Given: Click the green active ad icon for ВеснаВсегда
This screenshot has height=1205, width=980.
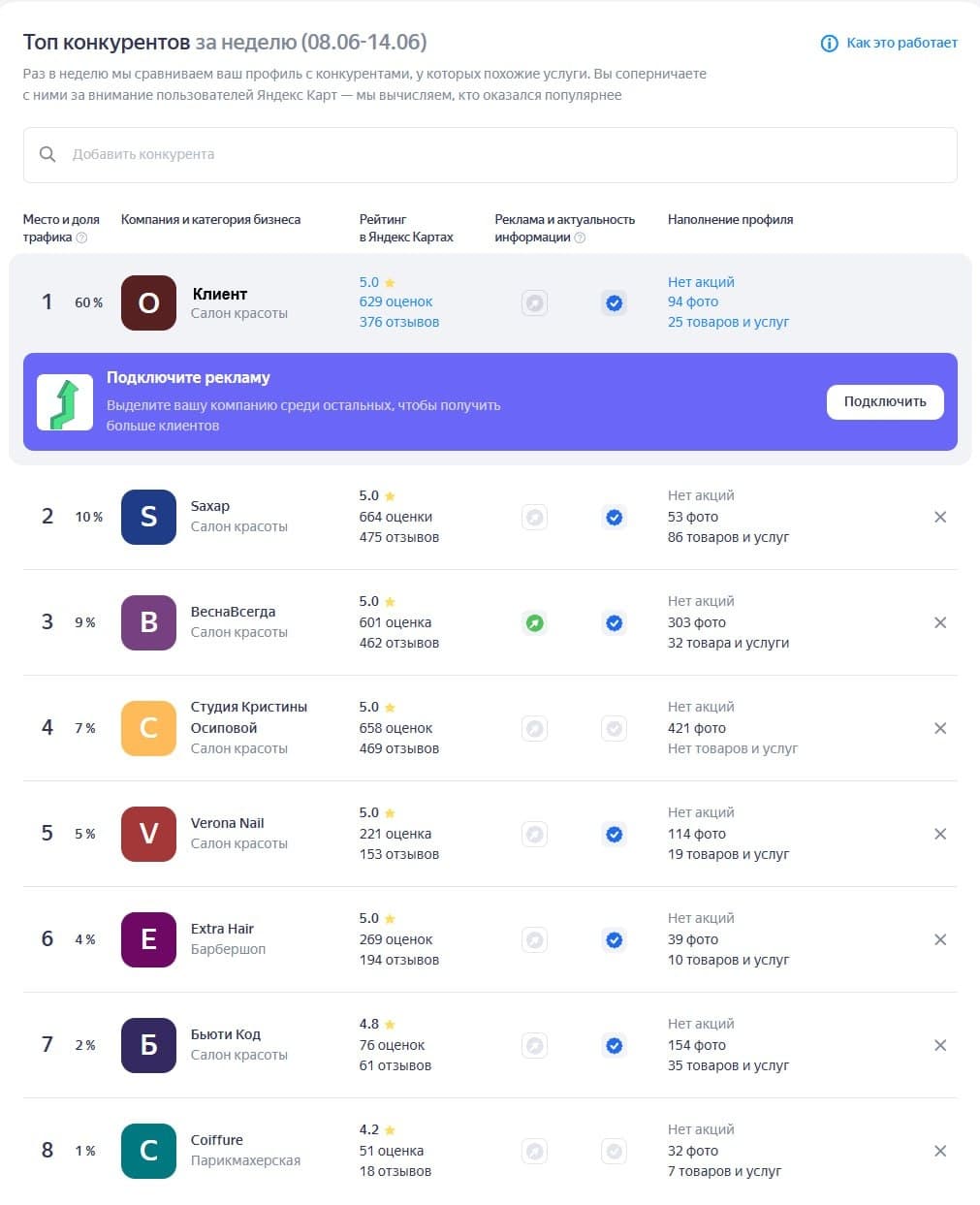Looking at the screenshot, I should point(534,623).
